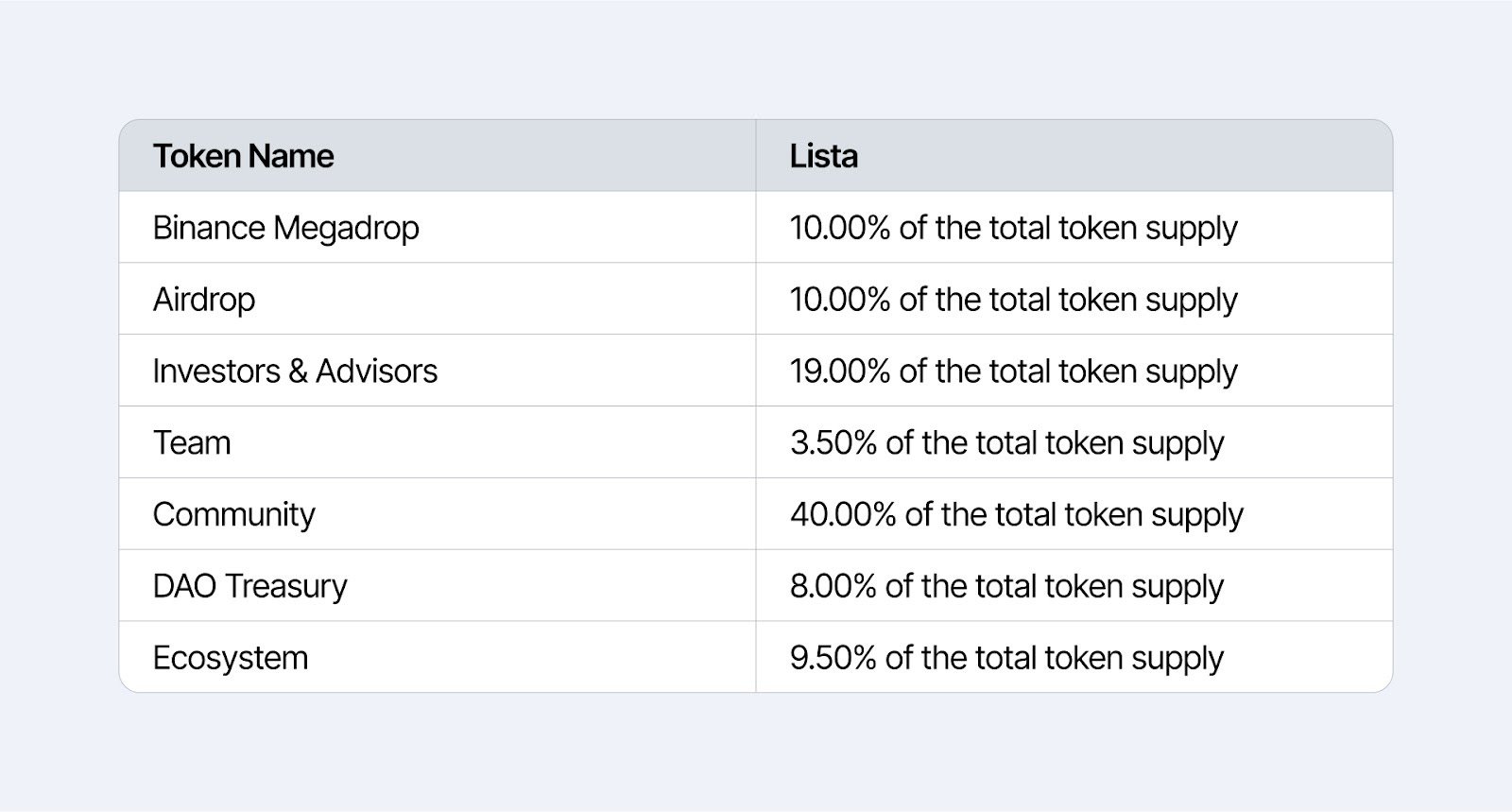The height and width of the screenshot is (812, 1512).
Task: Click the "Lista" column header
Action: 824,156
